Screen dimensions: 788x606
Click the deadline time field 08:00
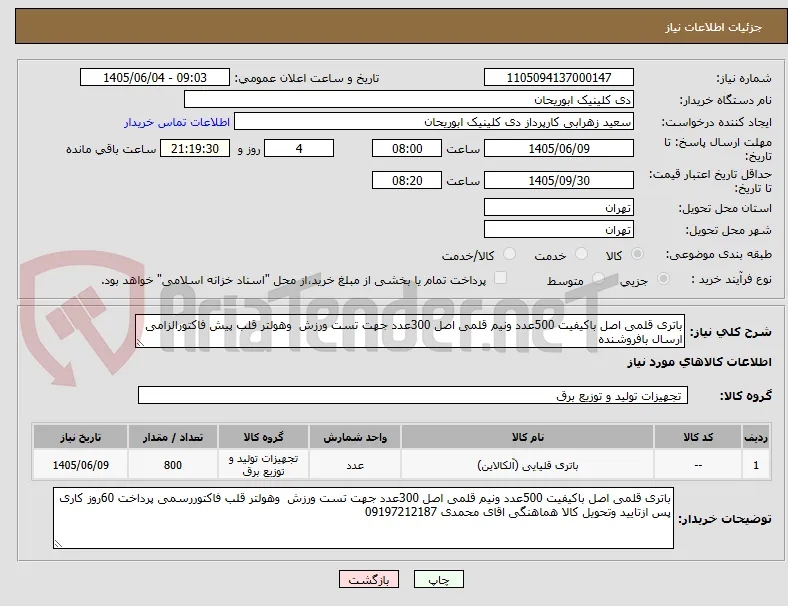tap(407, 148)
